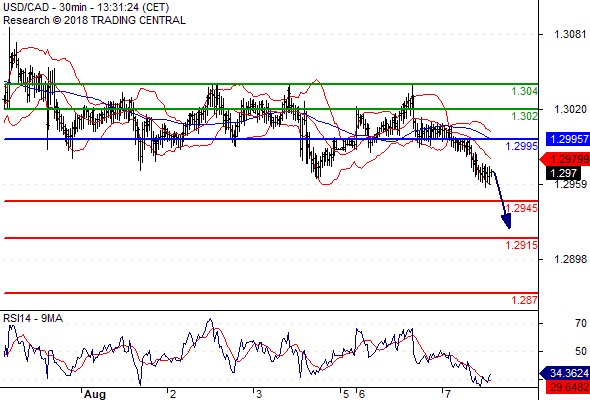Click the red 29.6482 RSI value tag
The image size is (590, 400).
coord(567,387)
